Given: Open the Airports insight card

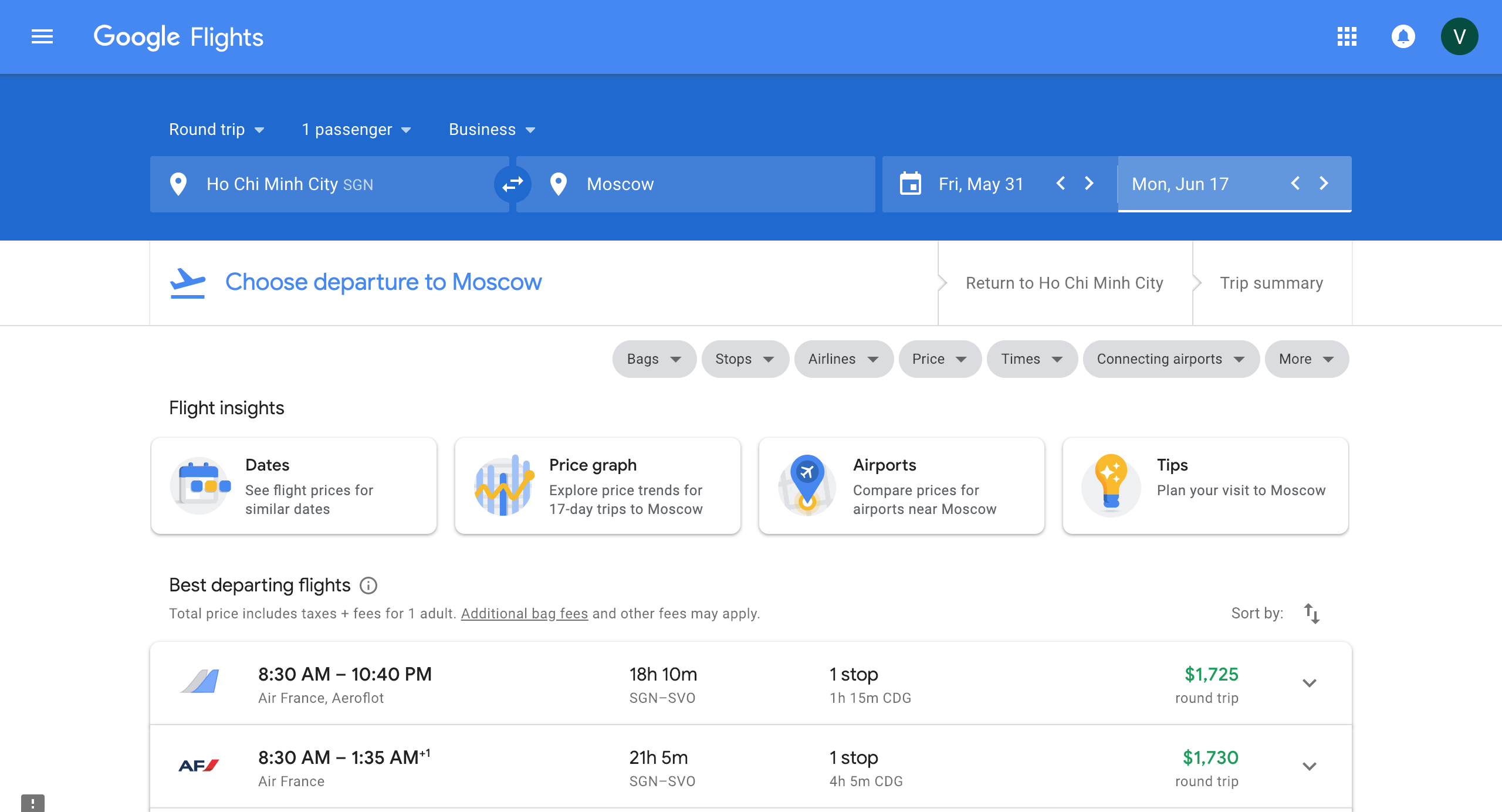Looking at the screenshot, I should [x=902, y=486].
